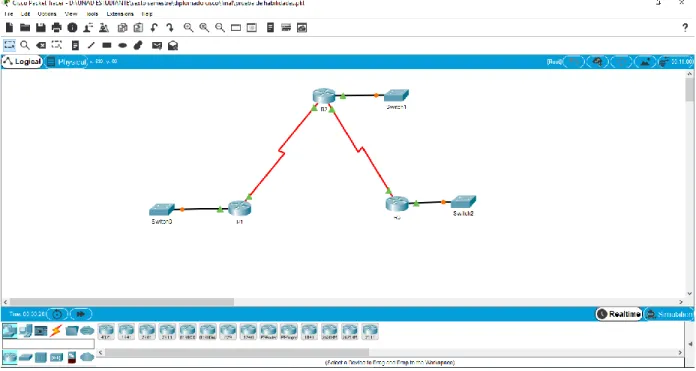This screenshot has height=371, width=696.
Task: Open Network Information round 'i' icon
Action: click(x=72, y=28)
